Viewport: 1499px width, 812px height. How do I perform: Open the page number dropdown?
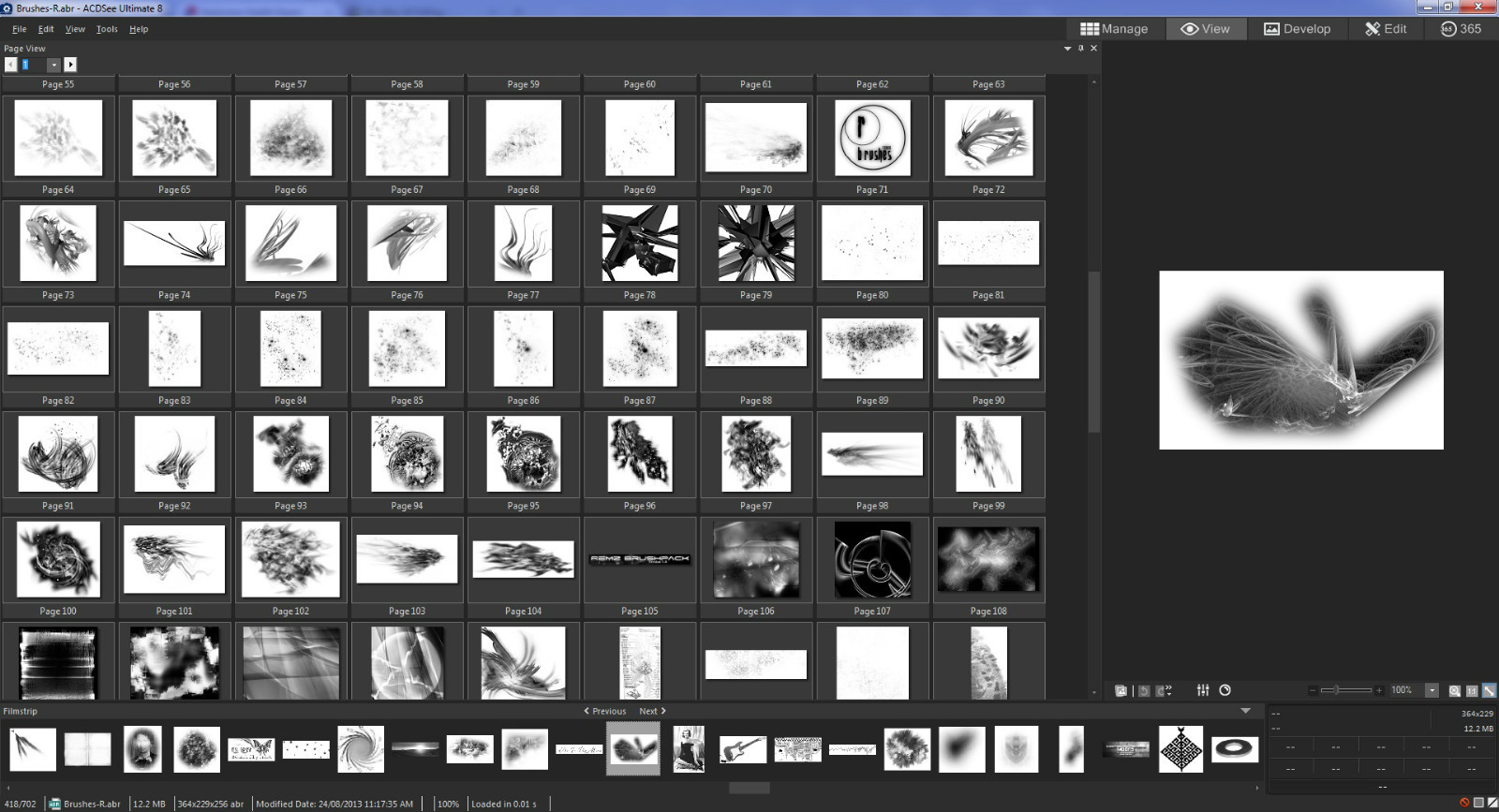pyautogui.click(x=54, y=65)
